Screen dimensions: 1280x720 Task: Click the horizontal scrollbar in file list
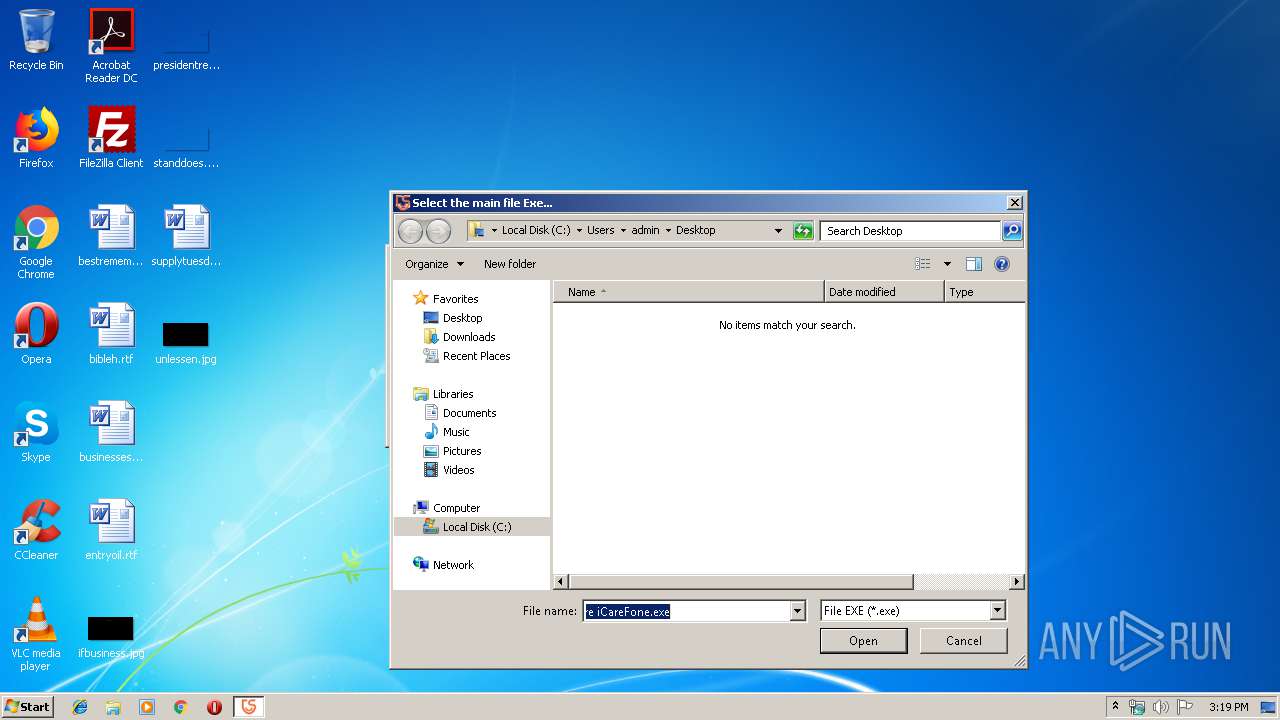click(741, 582)
